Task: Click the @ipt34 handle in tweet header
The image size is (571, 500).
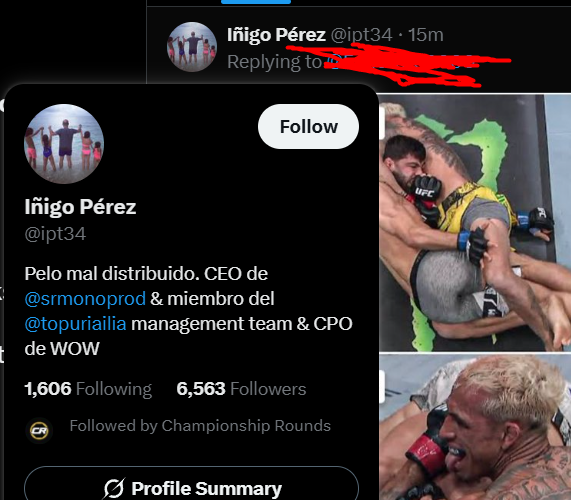Action: 362,35
